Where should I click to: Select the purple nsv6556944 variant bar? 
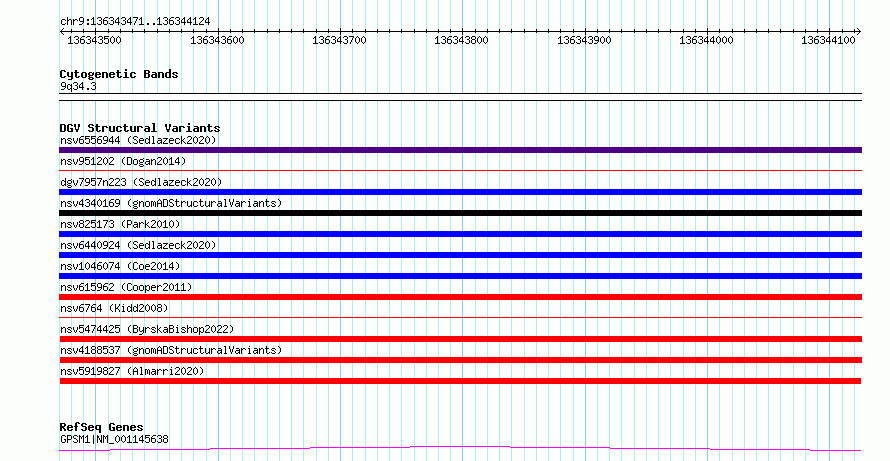tap(460, 150)
